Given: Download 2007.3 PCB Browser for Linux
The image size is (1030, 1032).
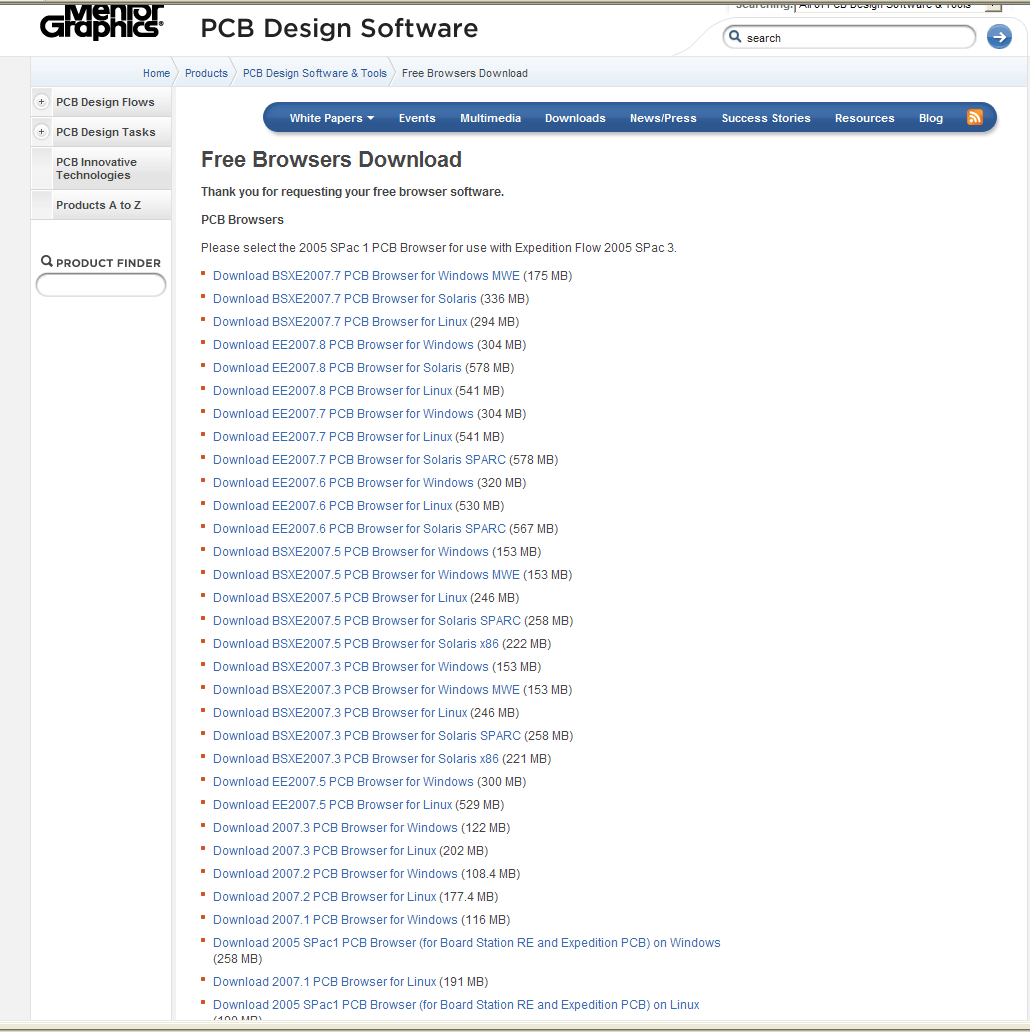Looking at the screenshot, I should [324, 852].
